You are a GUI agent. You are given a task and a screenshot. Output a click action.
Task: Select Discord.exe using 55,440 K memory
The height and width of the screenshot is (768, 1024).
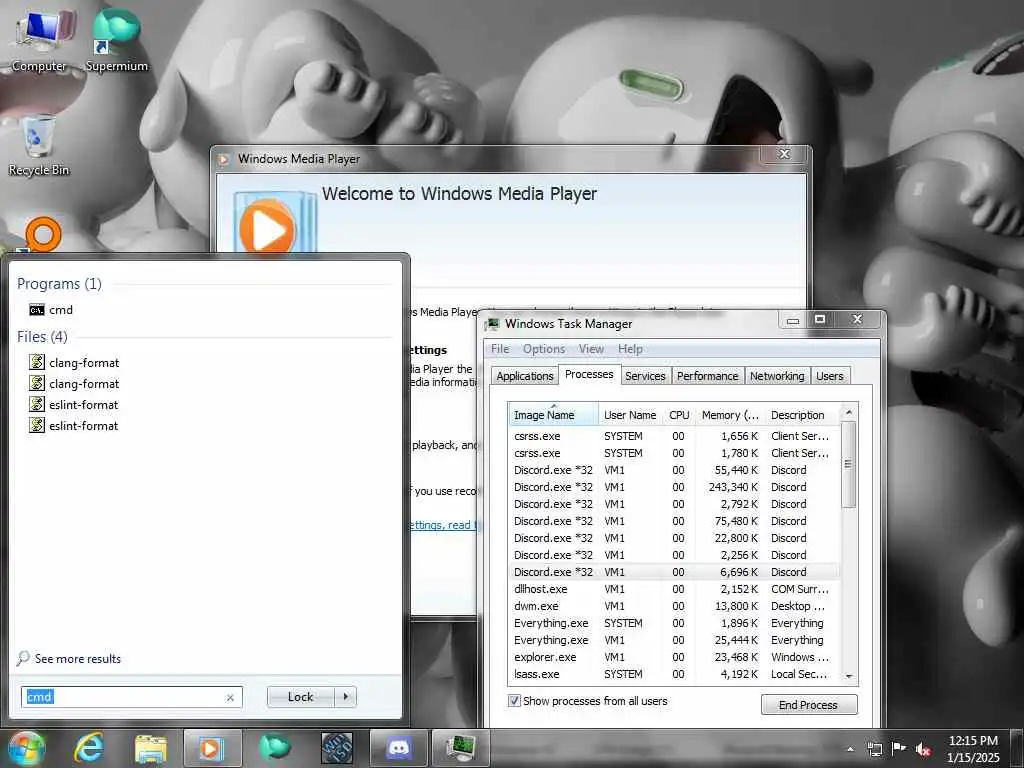pyautogui.click(x=675, y=470)
